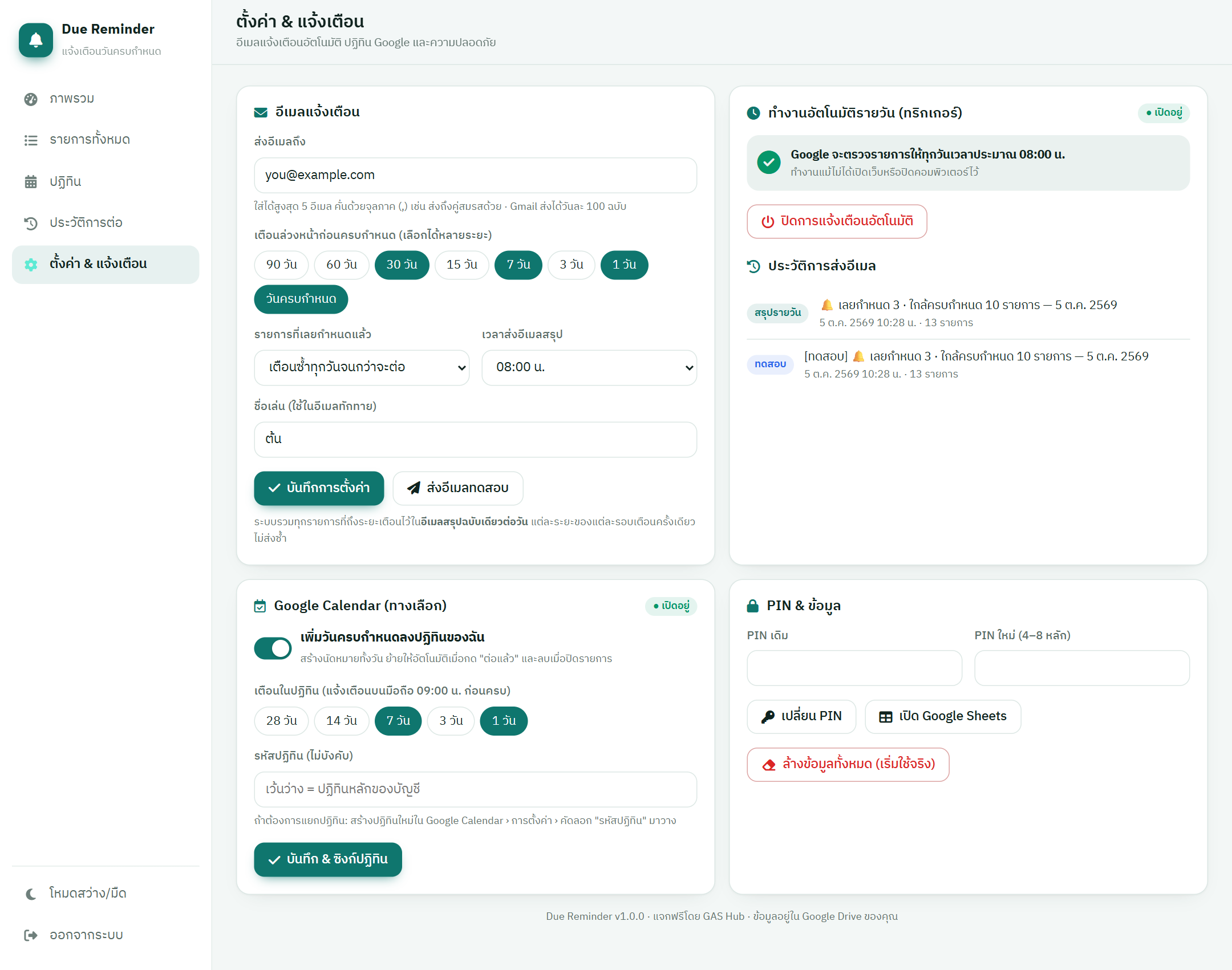This screenshot has width=1232, height=970.
Task: Click the รหัสปฏิทิน calendar ID field
Action: [x=476, y=790]
